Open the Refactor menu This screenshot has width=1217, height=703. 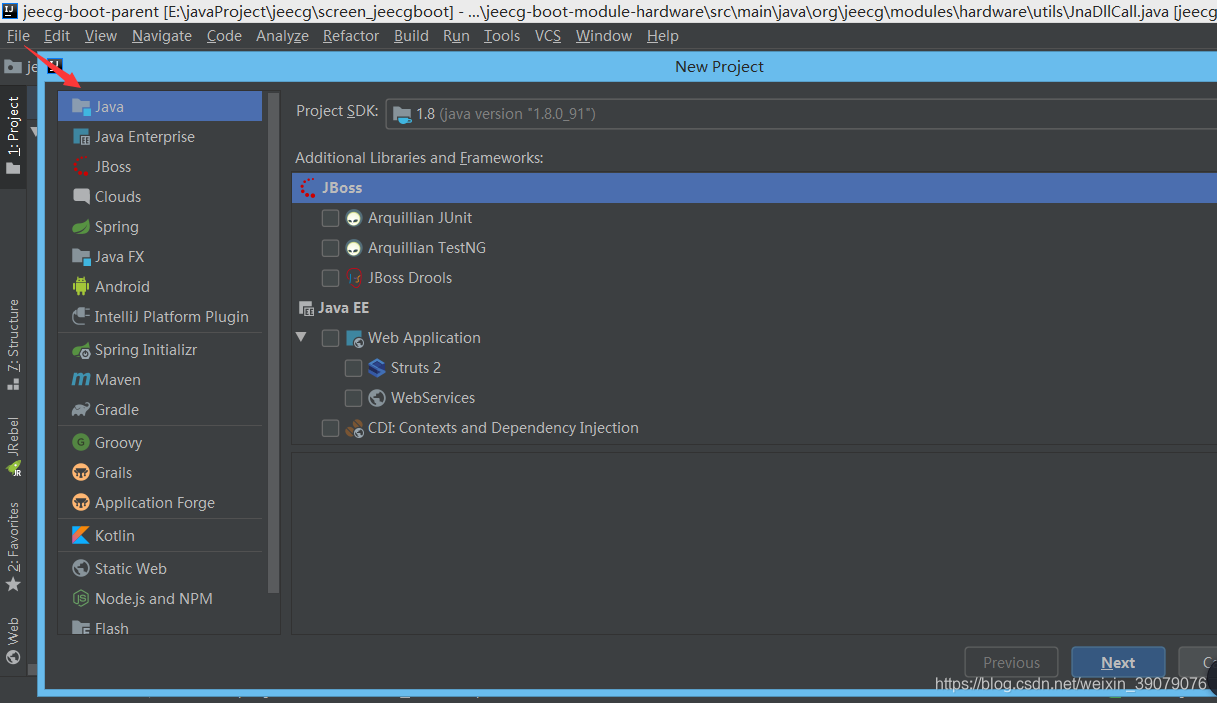(351, 36)
